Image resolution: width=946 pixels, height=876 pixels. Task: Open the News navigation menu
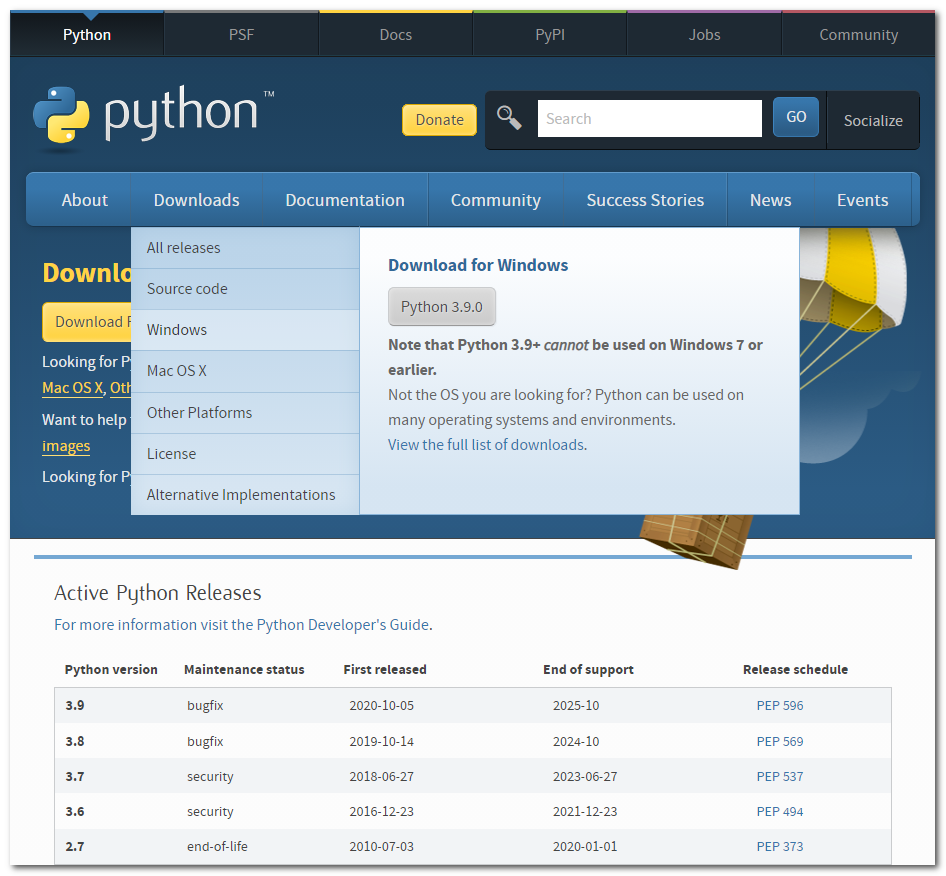click(770, 200)
